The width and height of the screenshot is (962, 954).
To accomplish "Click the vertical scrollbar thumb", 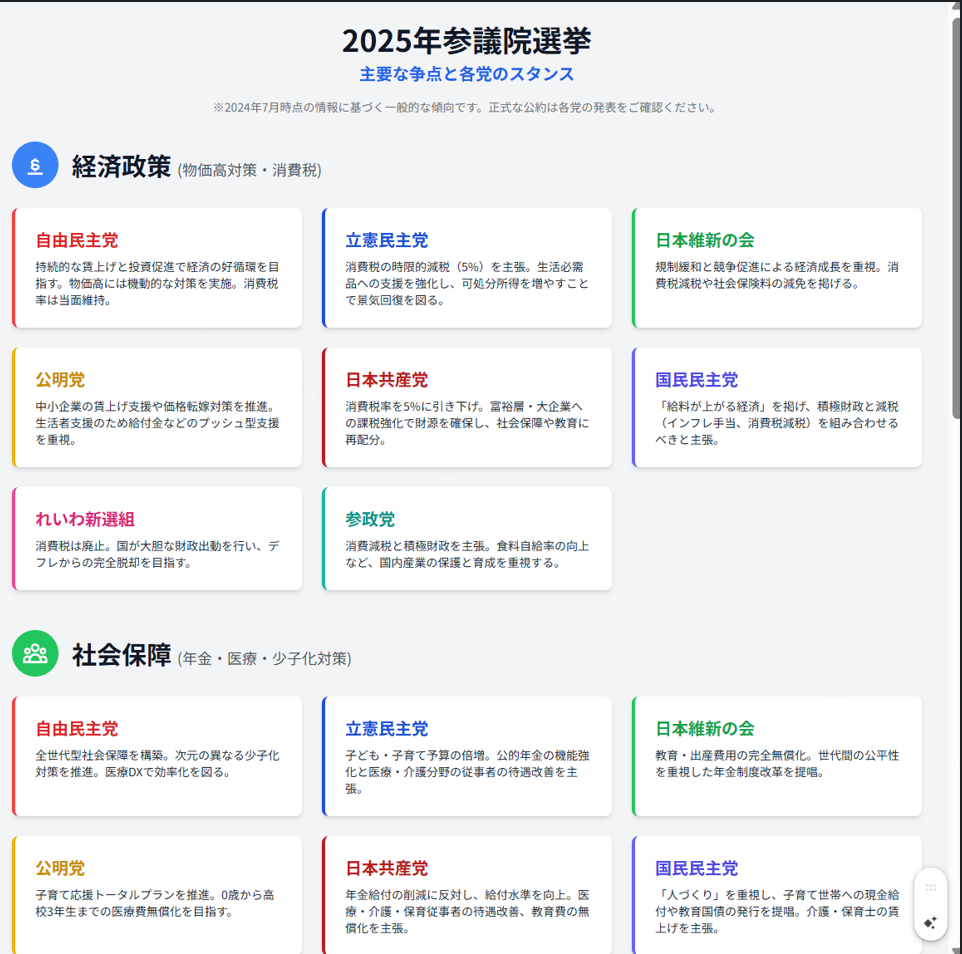I will (956, 218).
